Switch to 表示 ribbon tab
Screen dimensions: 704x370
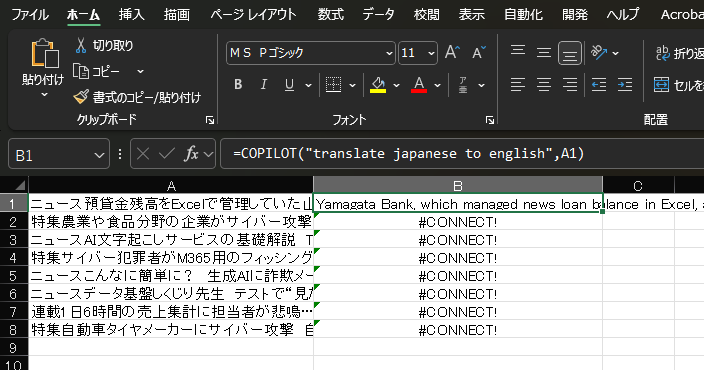pyautogui.click(x=471, y=14)
